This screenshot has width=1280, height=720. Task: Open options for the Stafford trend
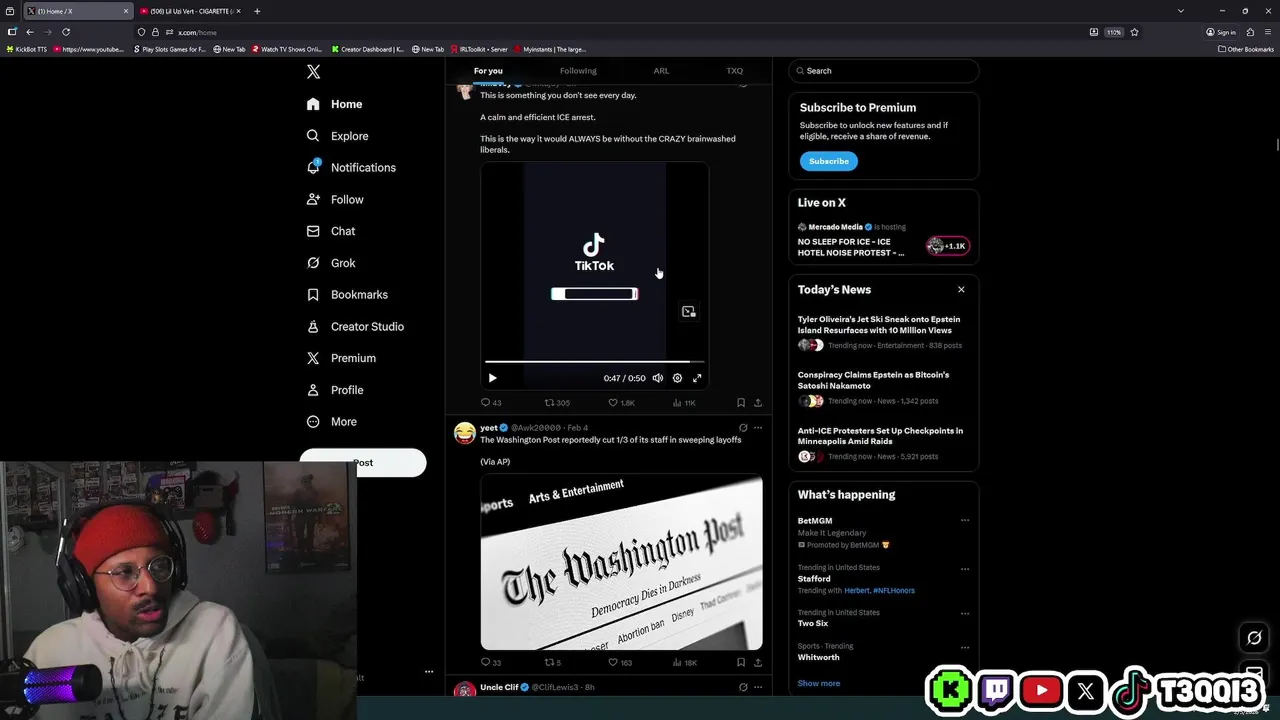tap(965, 569)
